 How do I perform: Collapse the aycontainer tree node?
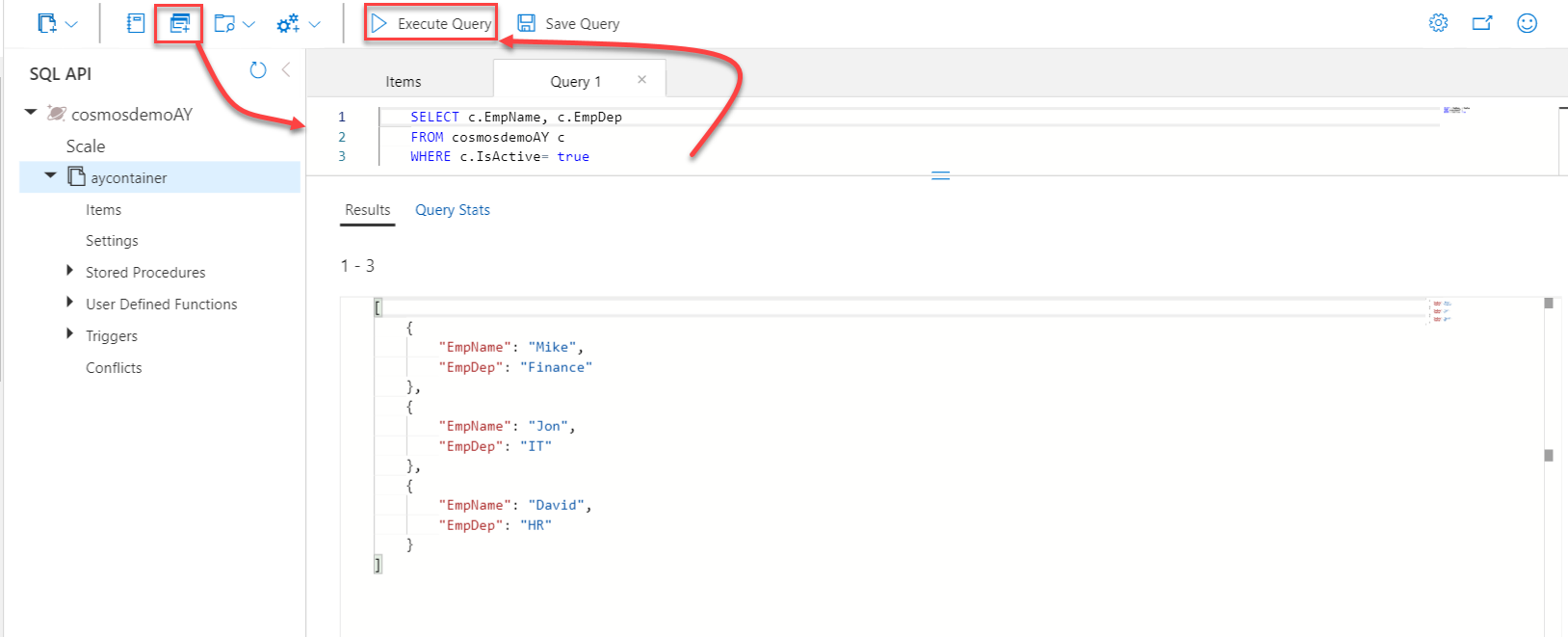click(x=50, y=175)
